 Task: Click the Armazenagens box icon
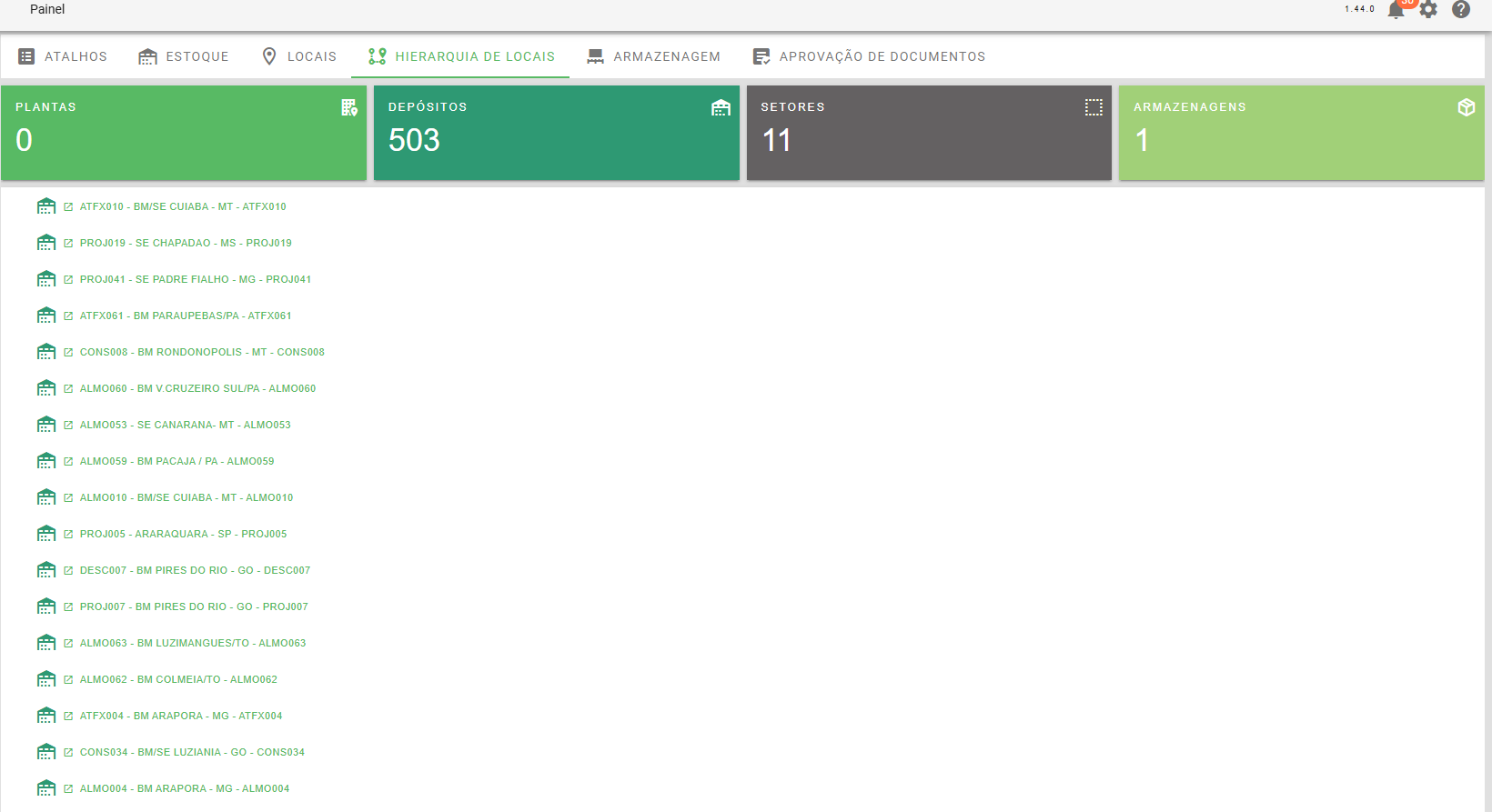click(x=1467, y=107)
